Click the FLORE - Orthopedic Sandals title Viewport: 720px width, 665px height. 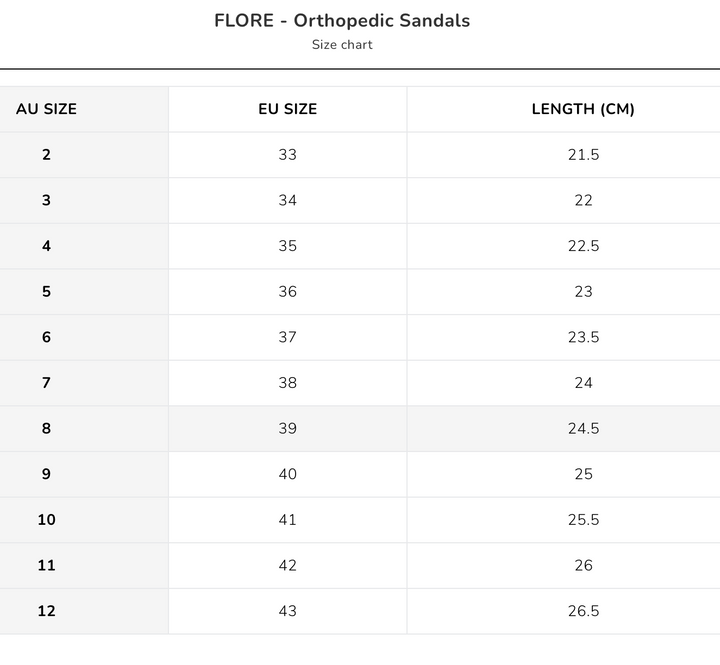click(x=342, y=20)
